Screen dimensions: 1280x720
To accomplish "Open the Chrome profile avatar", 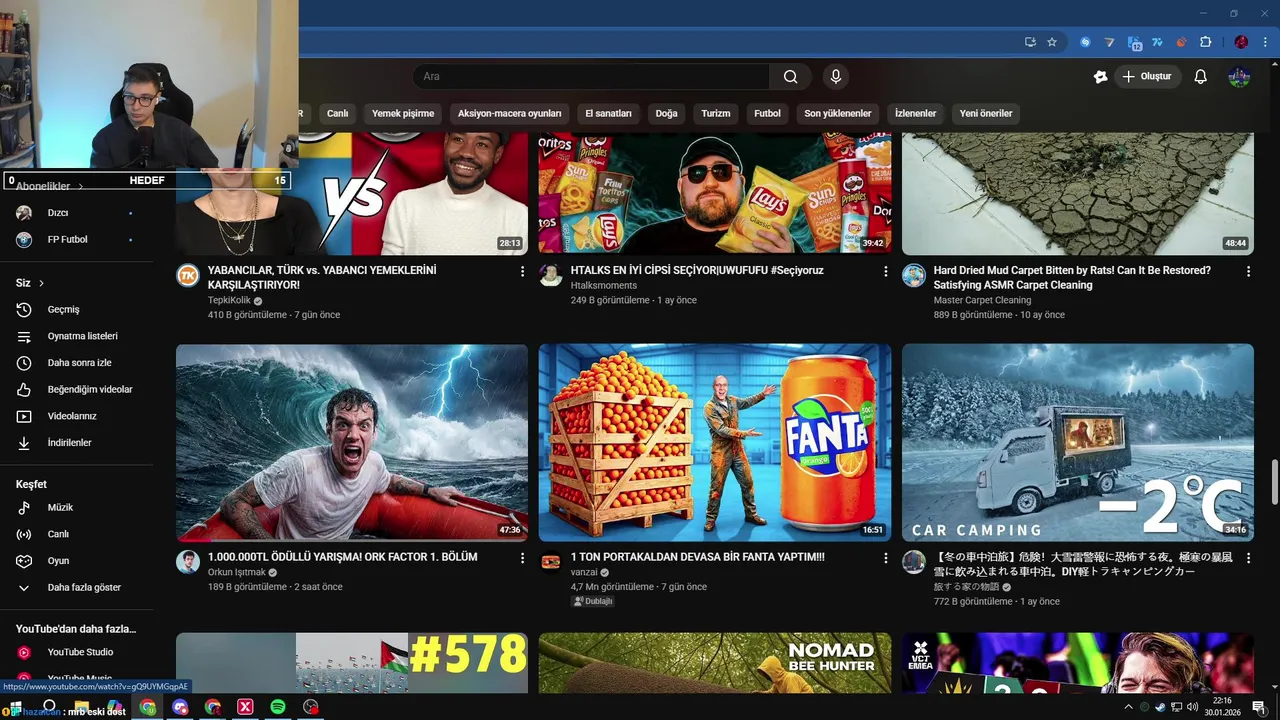I will [x=1241, y=42].
